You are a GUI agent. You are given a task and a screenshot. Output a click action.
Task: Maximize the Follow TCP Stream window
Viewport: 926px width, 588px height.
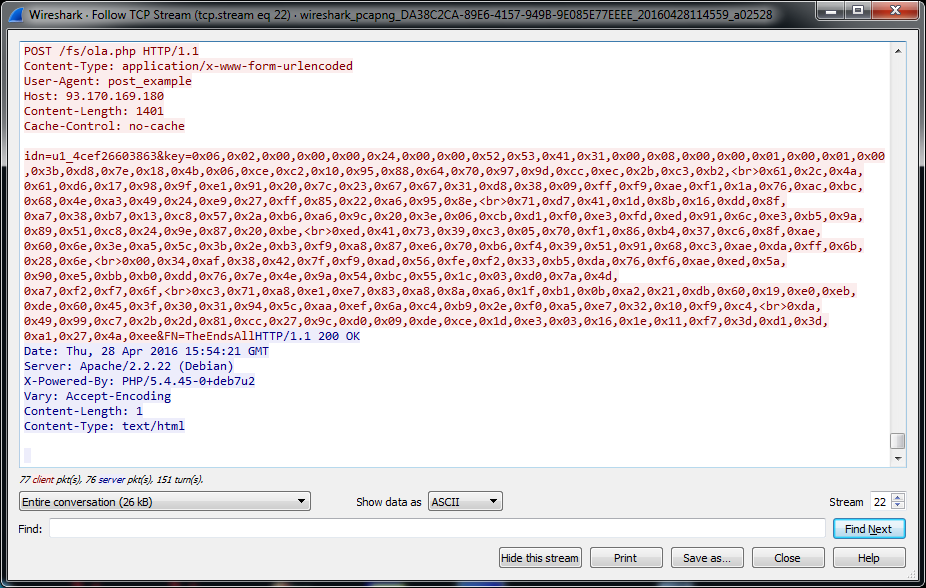click(858, 10)
